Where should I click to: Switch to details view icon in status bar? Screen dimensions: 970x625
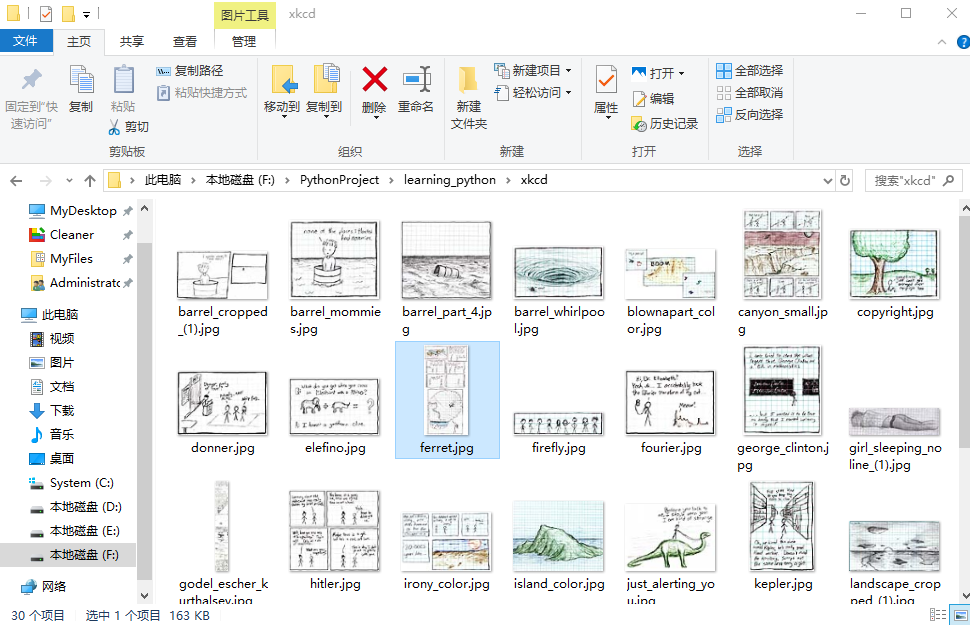[x=938, y=614]
